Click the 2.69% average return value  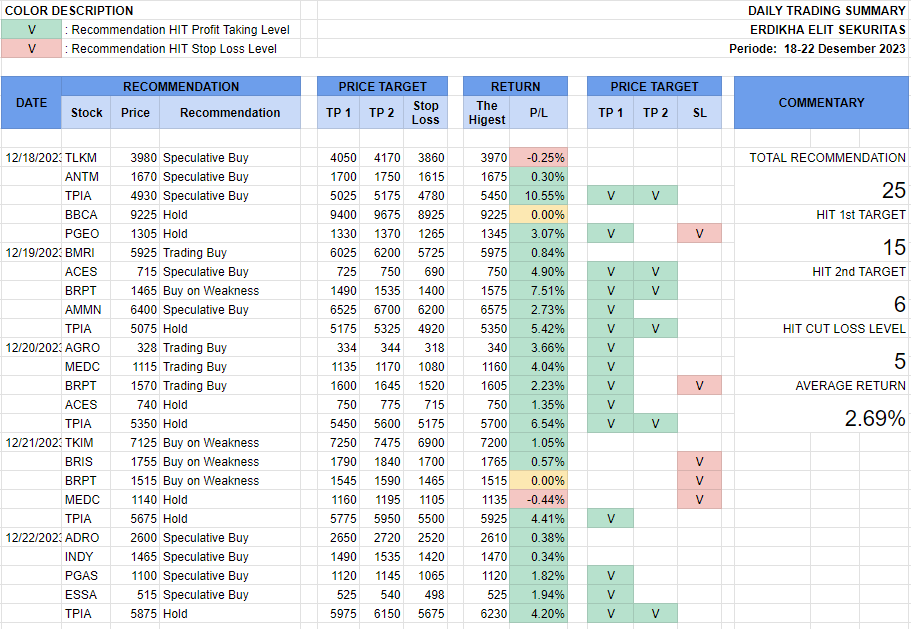pos(875,419)
